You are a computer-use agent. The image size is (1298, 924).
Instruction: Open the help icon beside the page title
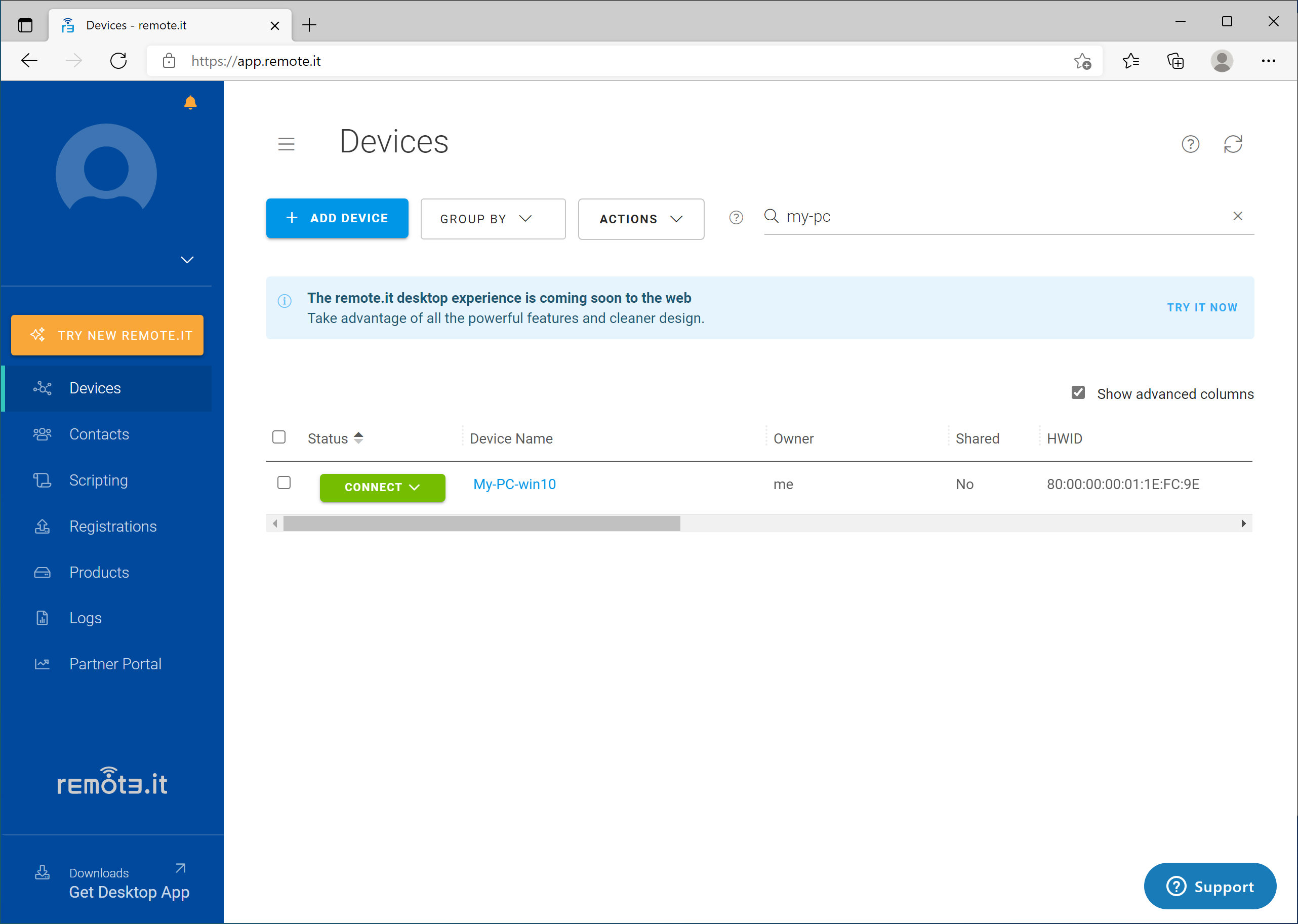tap(1191, 144)
